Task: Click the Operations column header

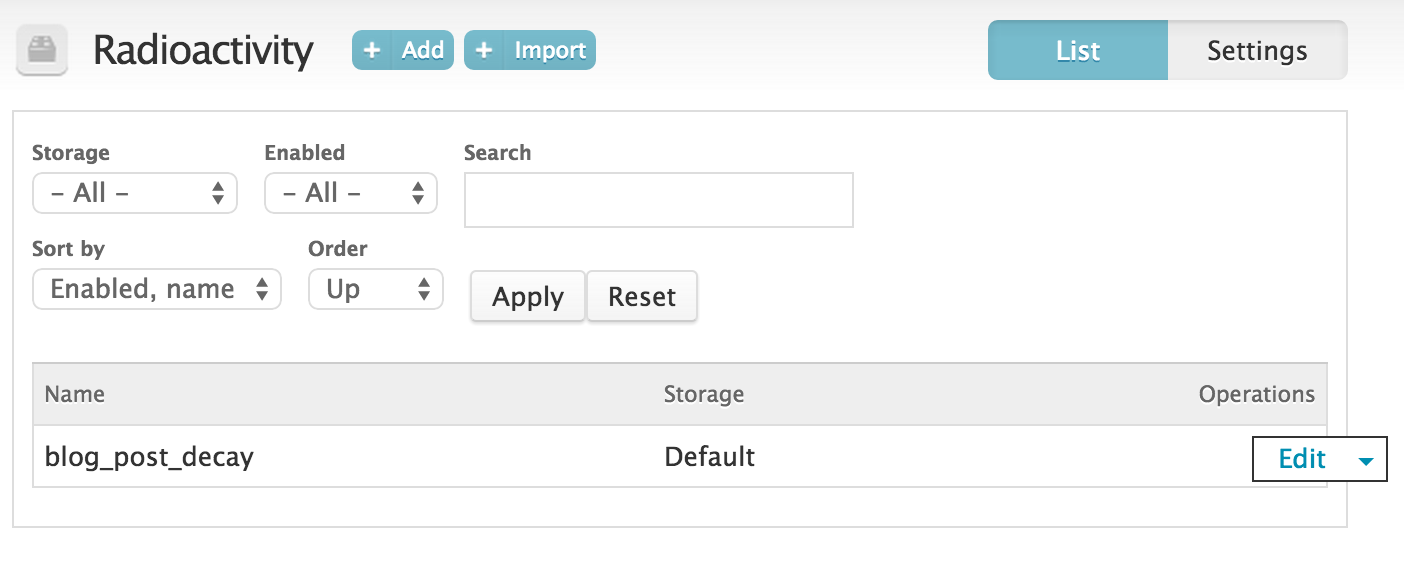Action: [x=1257, y=394]
